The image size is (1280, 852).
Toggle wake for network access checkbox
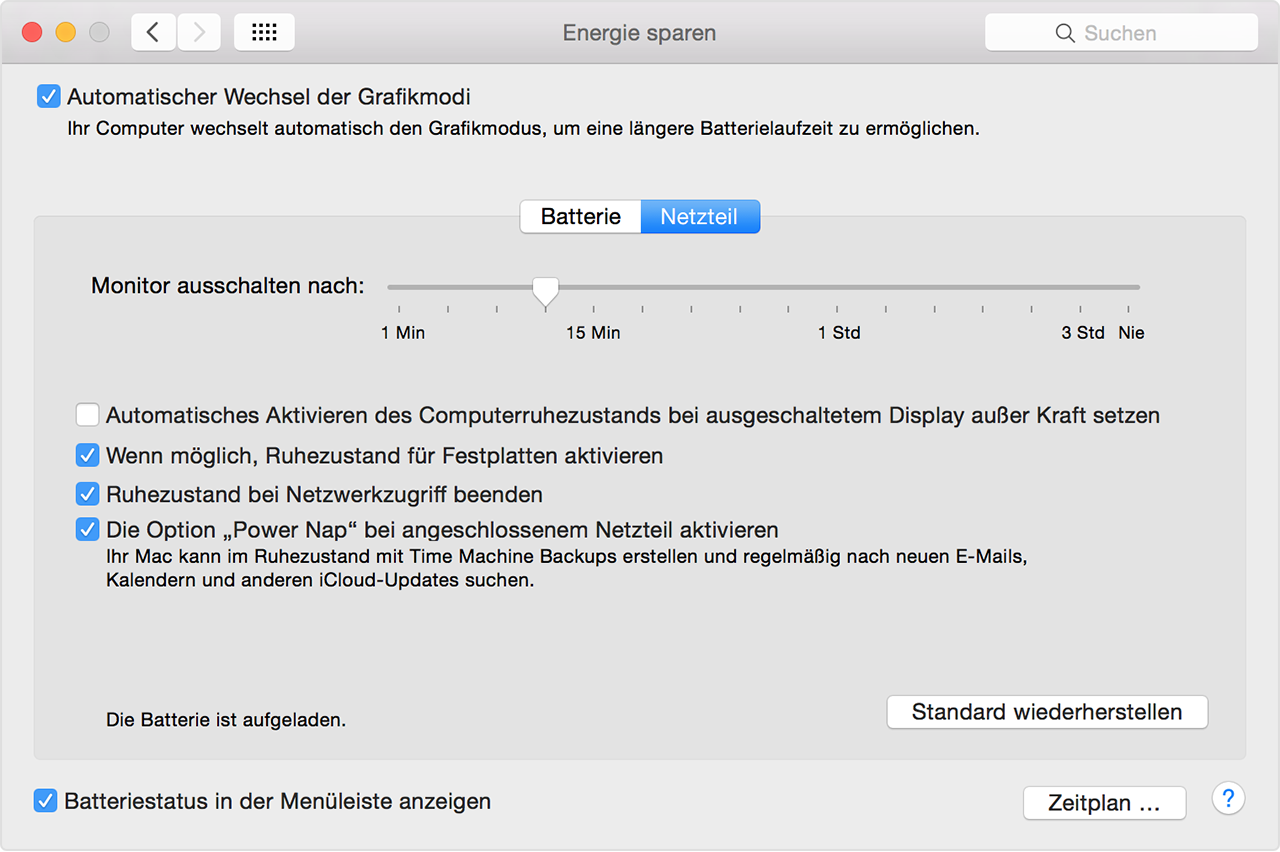(88, 494)
